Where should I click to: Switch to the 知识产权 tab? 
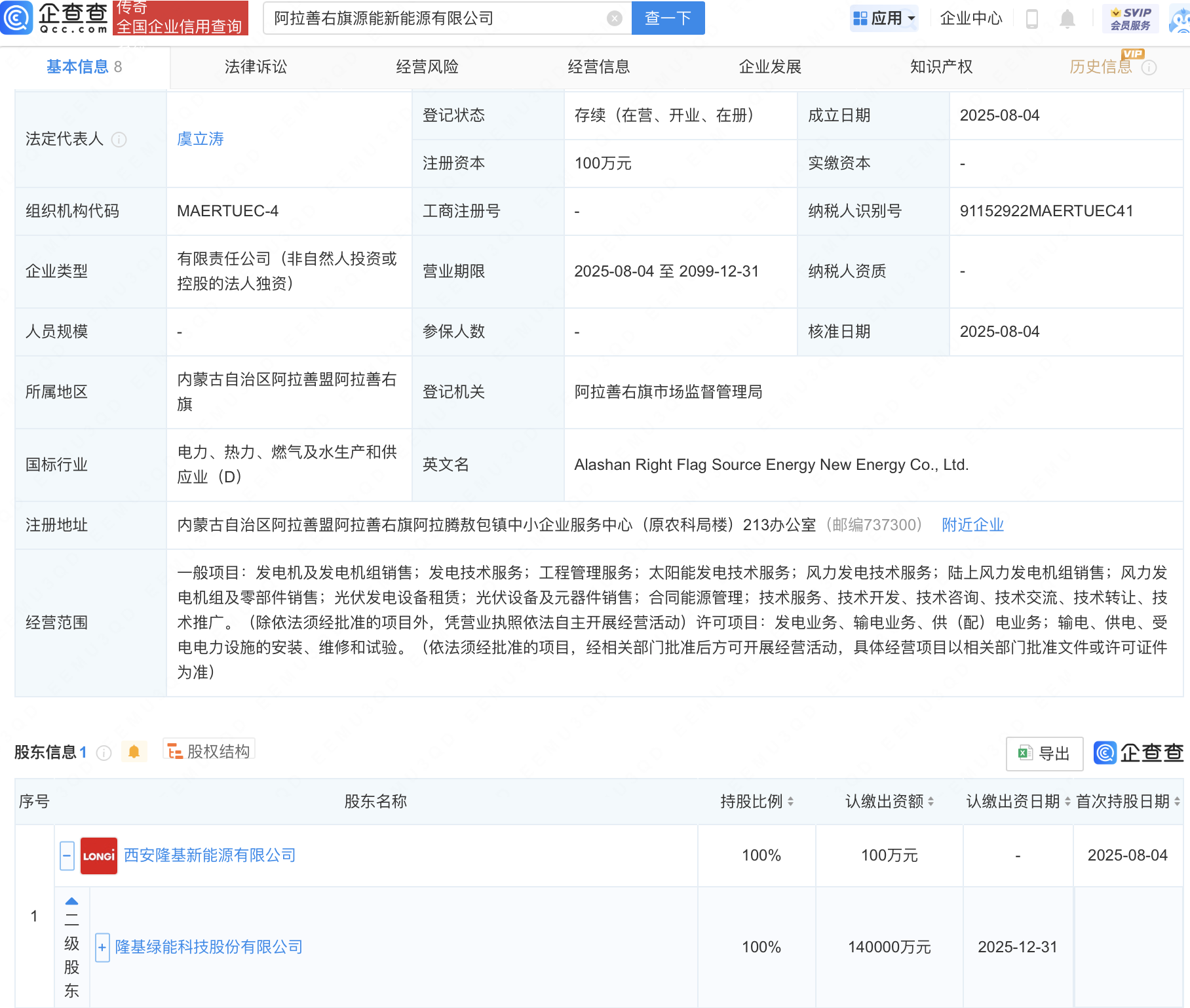tap(941, 67)
